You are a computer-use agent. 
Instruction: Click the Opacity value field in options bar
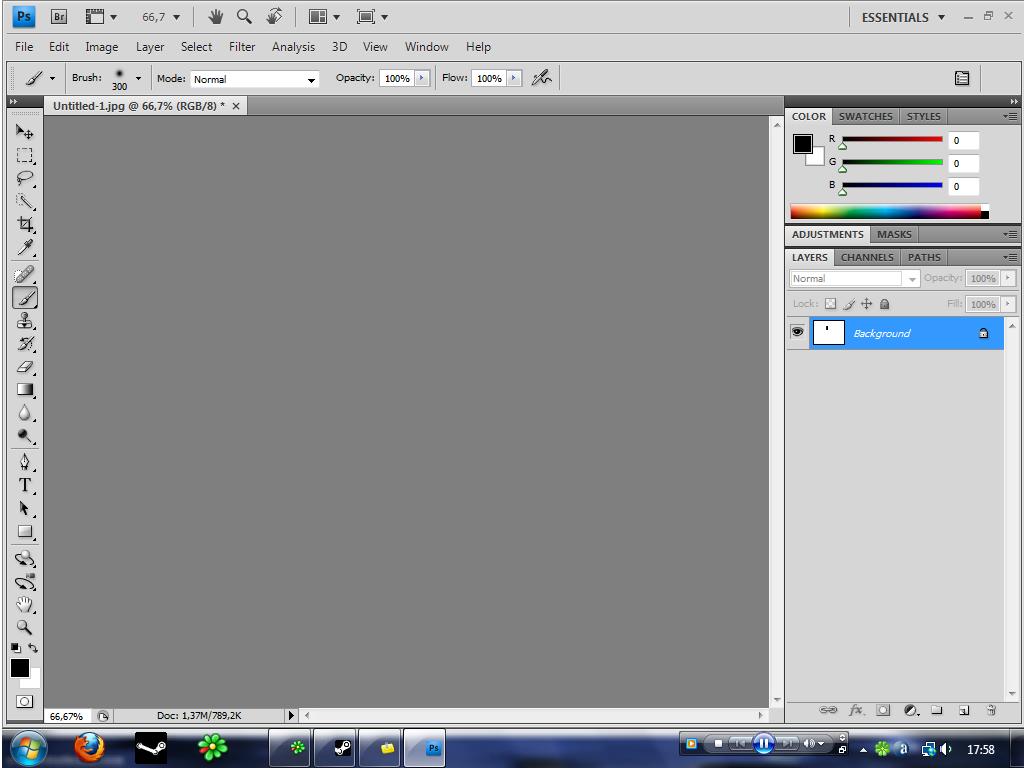coord(397,78)
